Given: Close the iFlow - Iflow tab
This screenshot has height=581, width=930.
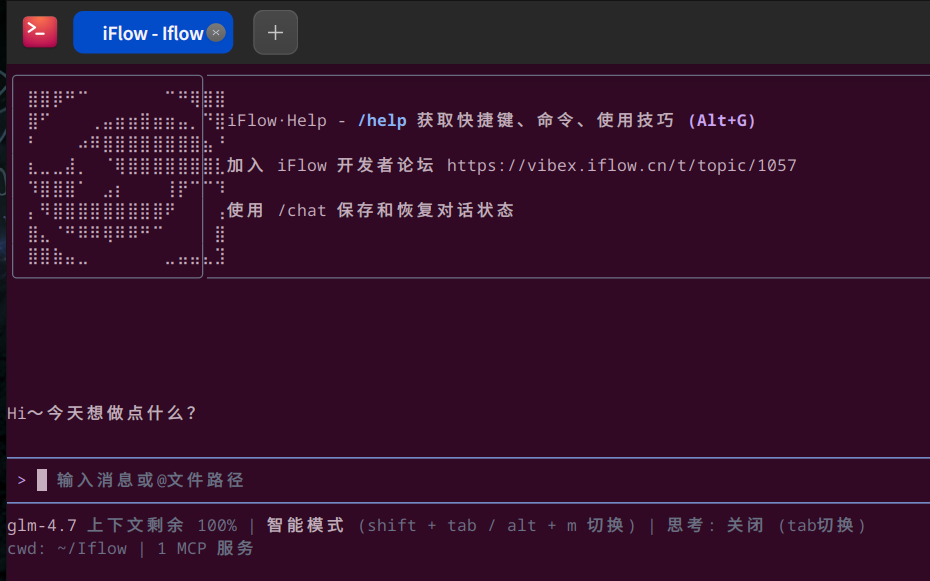Looking at the screenshot, I should (x=216, y=33).
